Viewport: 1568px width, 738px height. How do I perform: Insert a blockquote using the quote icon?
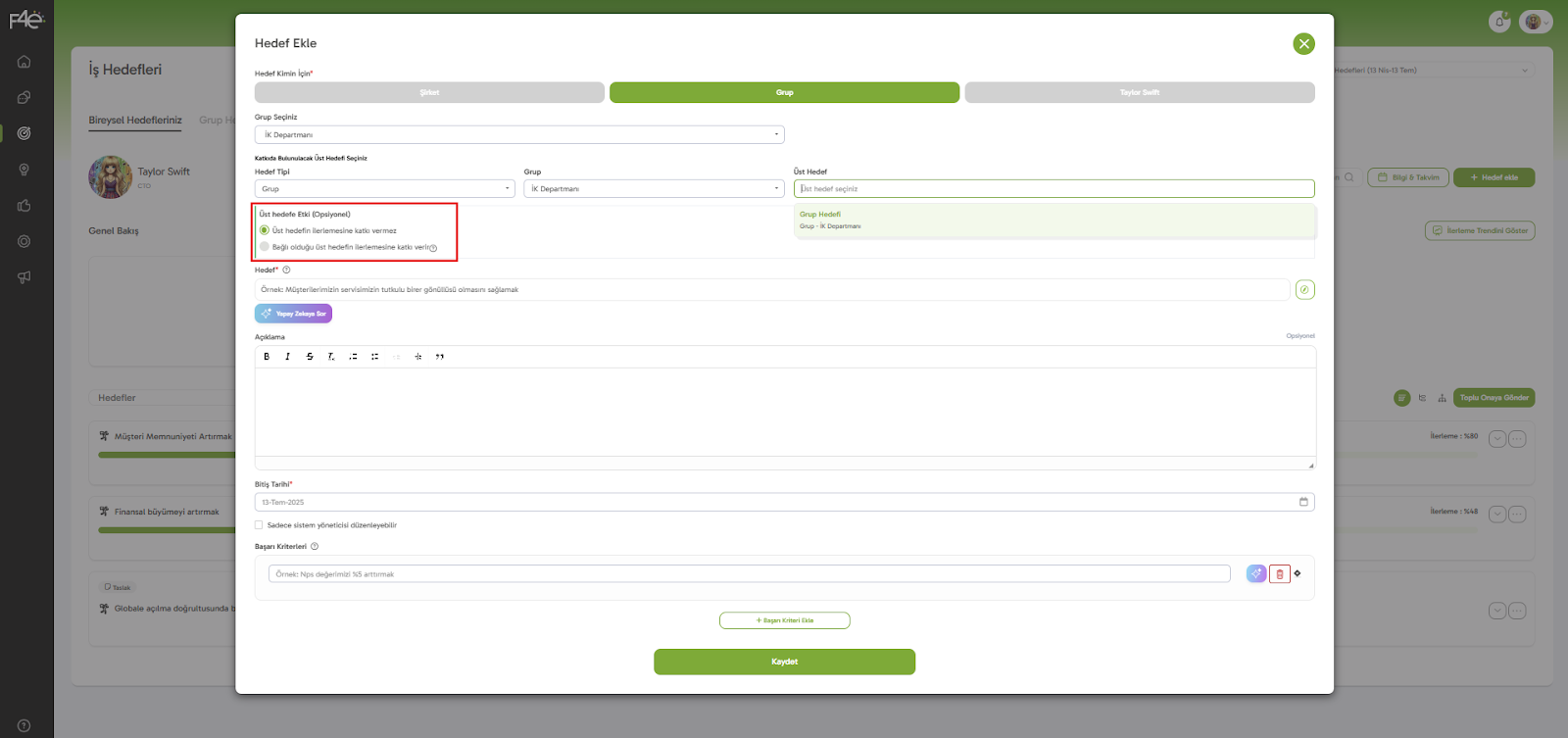pos(440,357)
